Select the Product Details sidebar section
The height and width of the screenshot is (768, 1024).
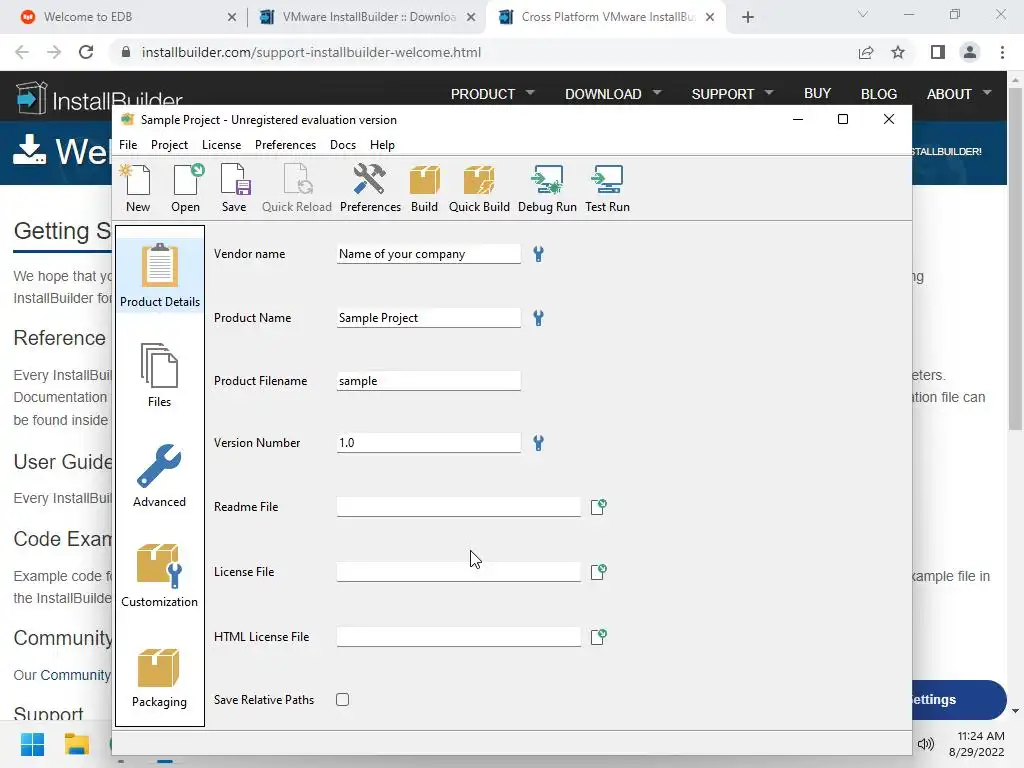[160, 275]
